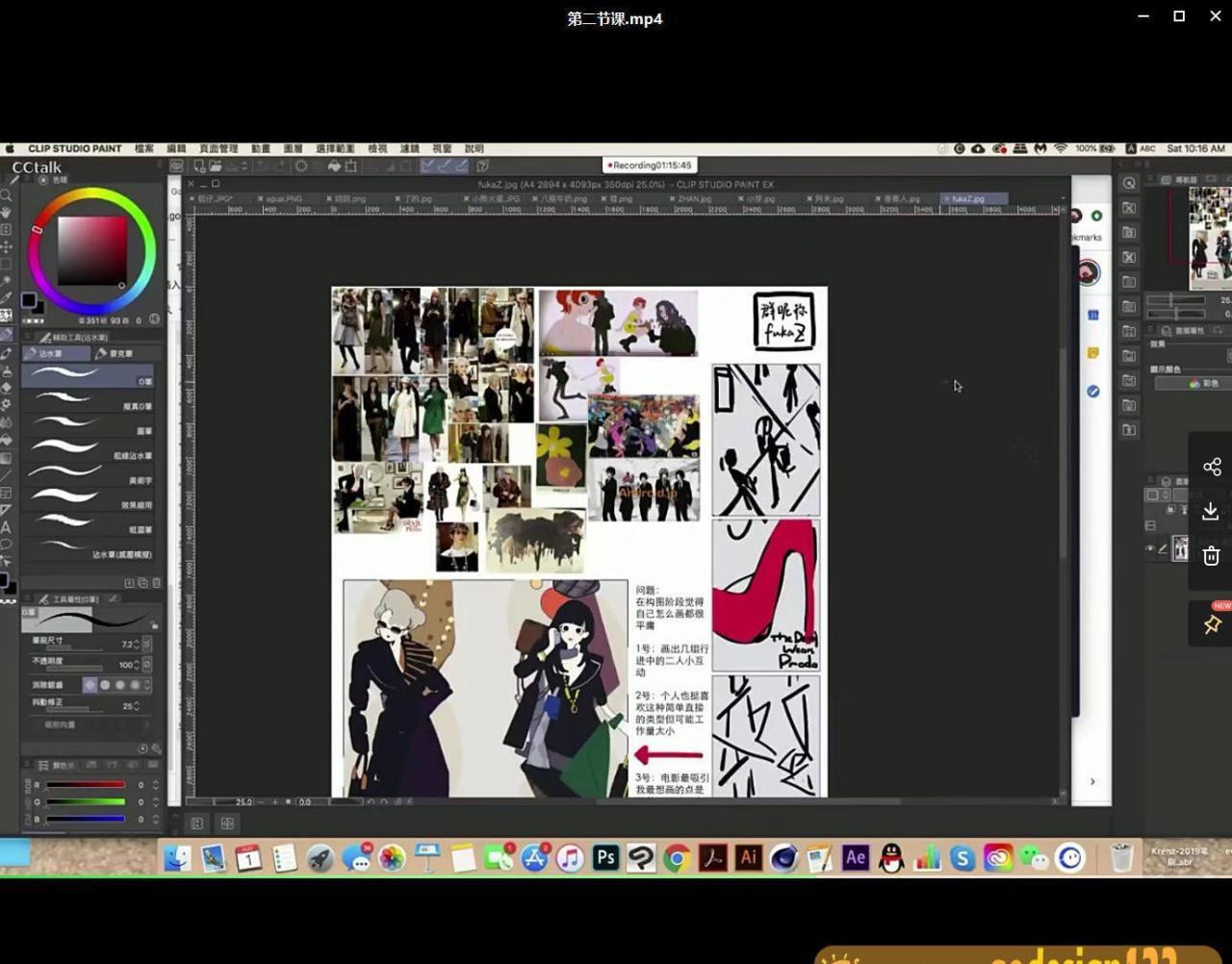Select the Gradient tool
1232x964 pixels.
coord(7,458)
